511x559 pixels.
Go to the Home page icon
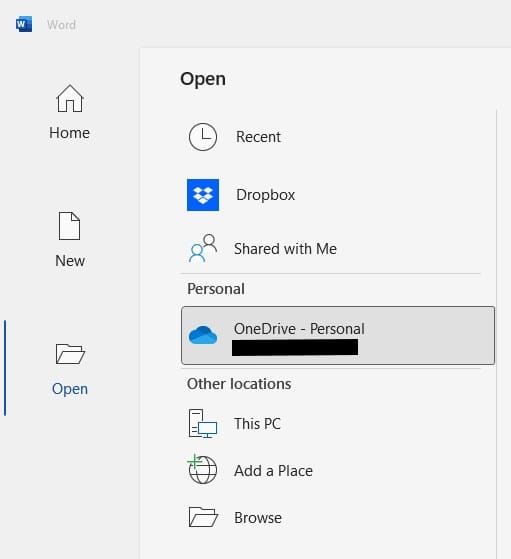pos(70,99)
